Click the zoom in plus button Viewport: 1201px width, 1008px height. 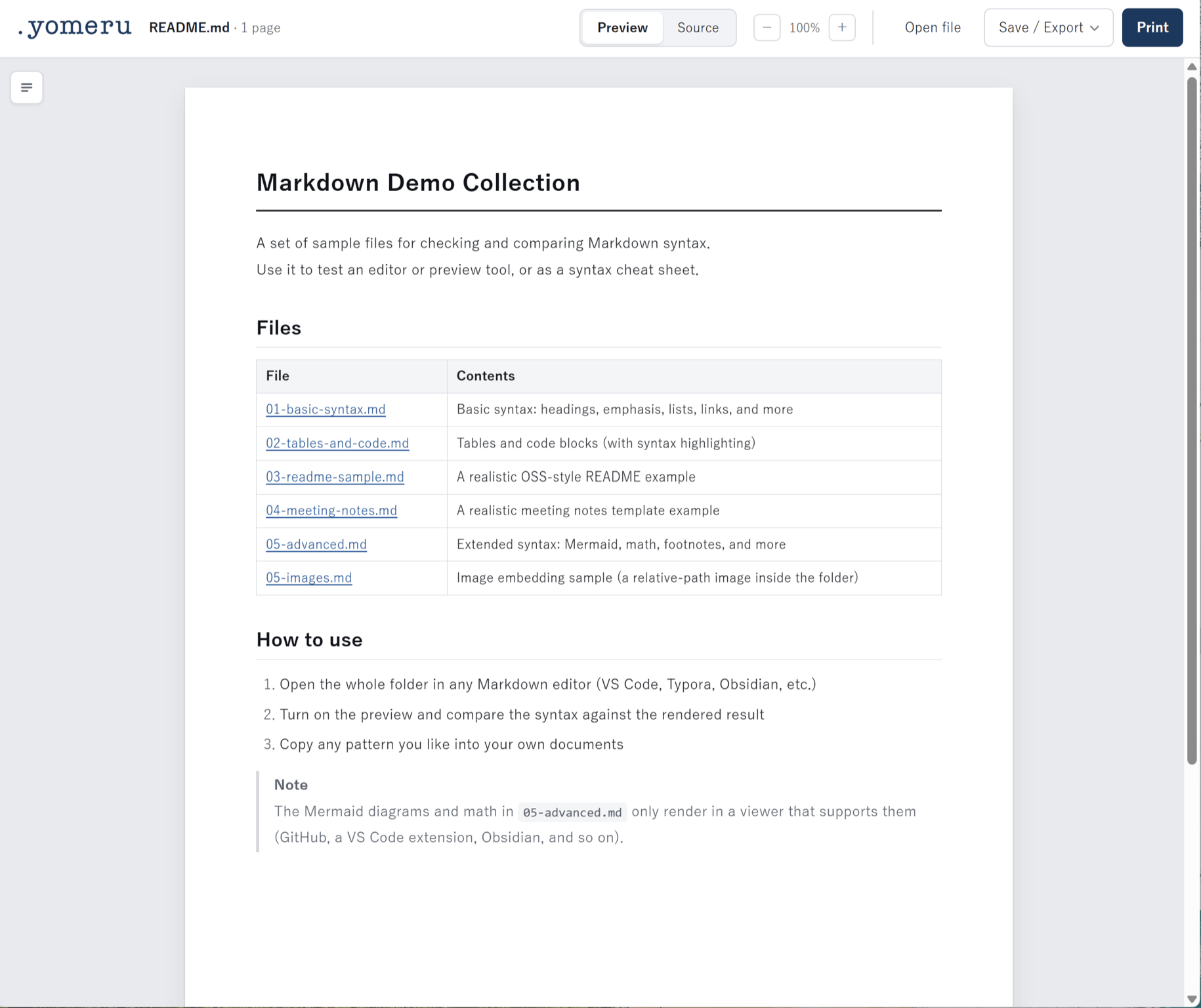(842, 28)
